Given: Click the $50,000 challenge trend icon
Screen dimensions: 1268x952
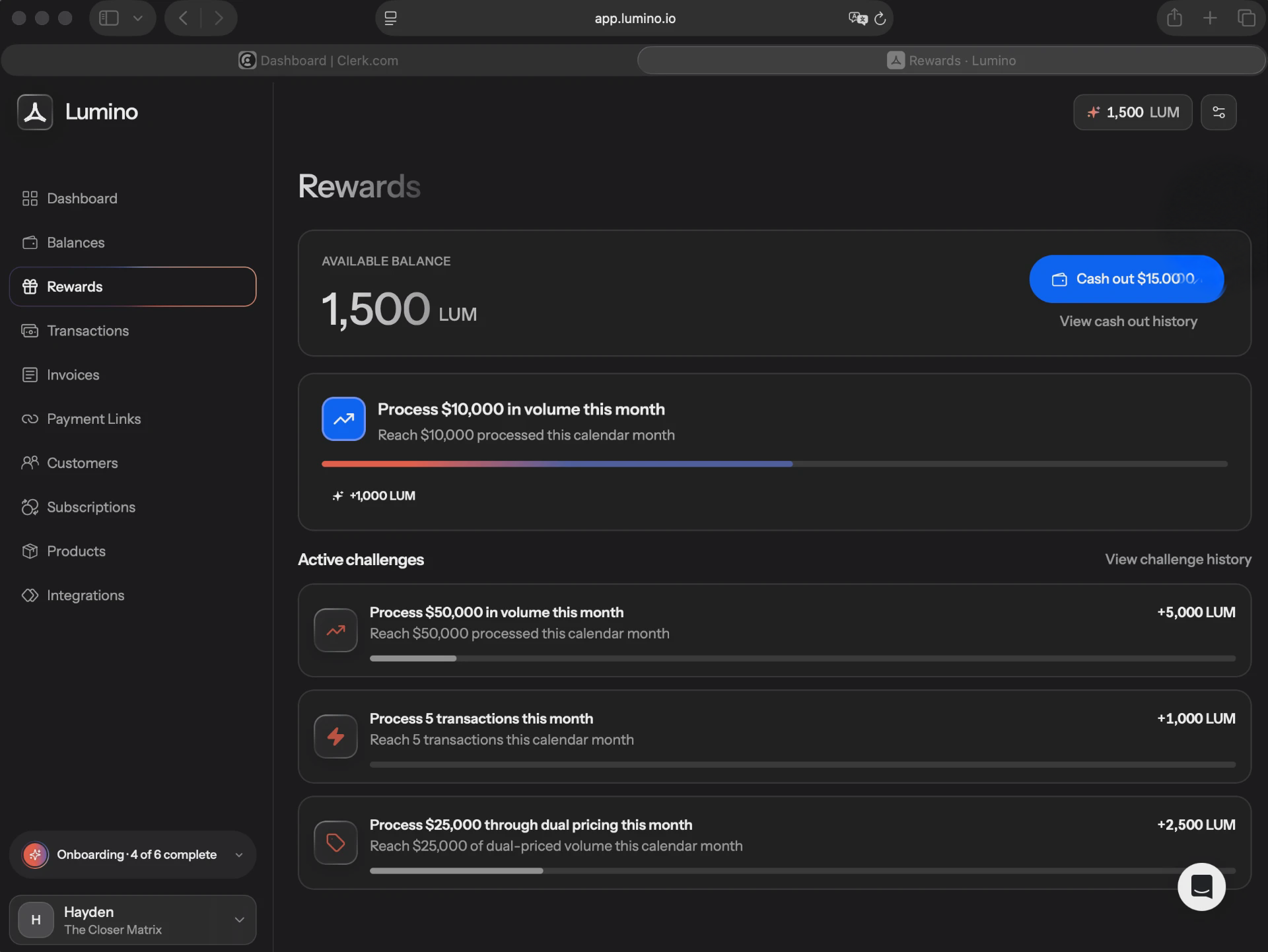Looking at the screenshot, I should (335, 630).
